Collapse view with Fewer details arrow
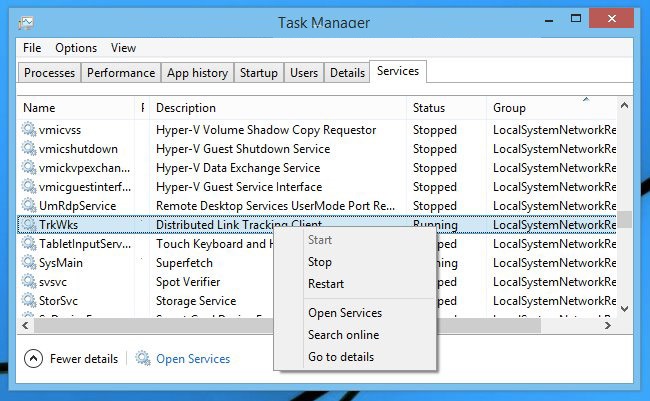Image resolution: width=650 pixels, height=401 pixels. [34, 358]
